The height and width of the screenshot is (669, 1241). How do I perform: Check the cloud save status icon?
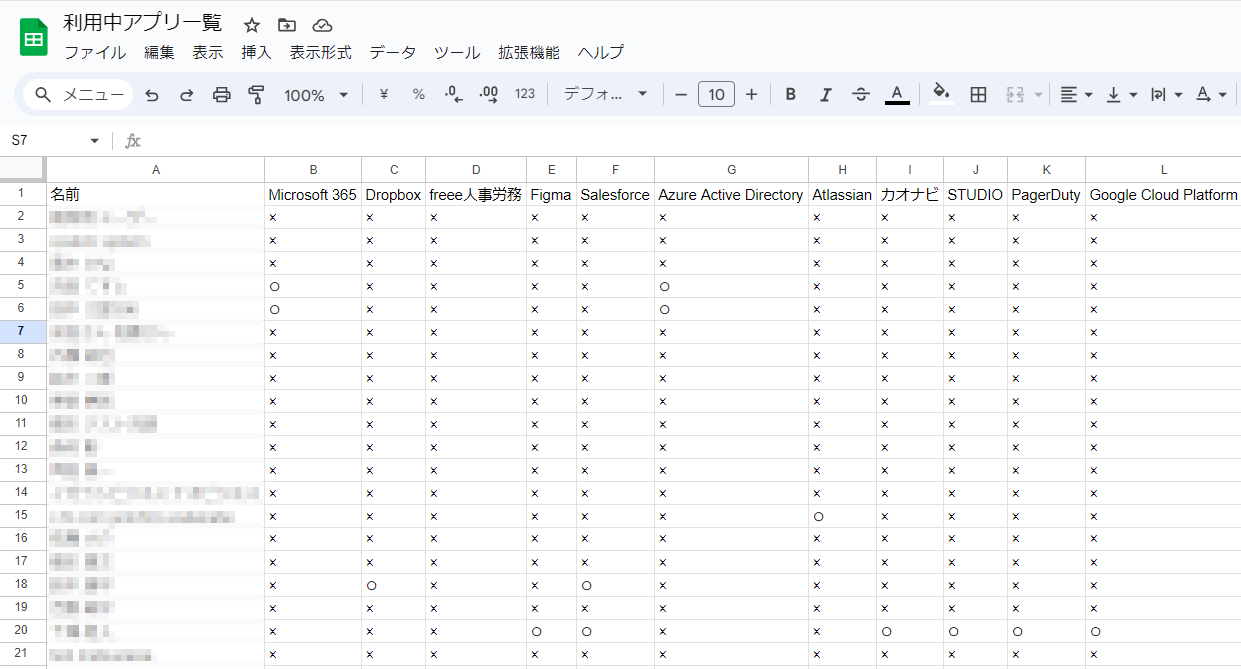(322, 25)
